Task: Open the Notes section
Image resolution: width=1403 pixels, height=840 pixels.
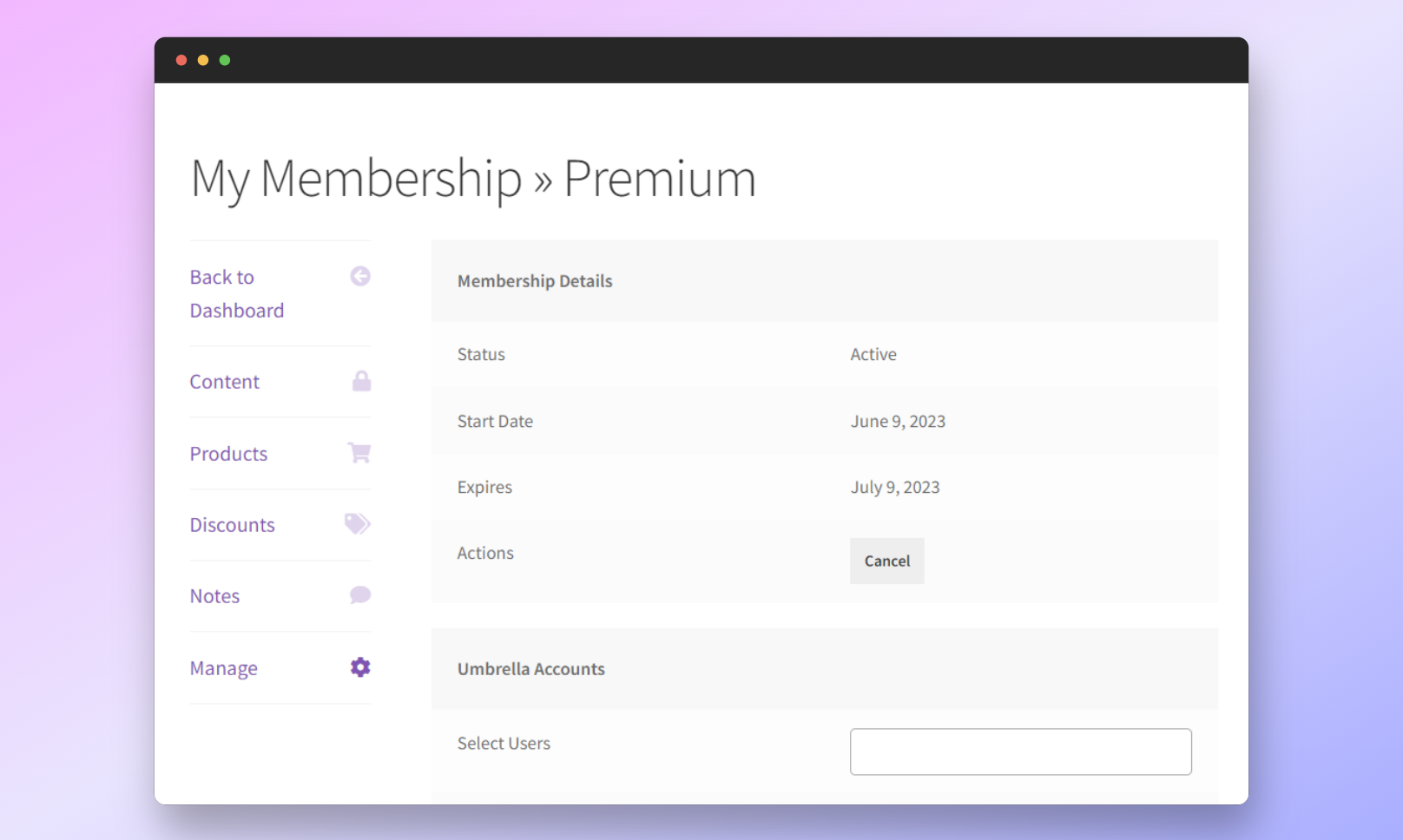Action: coord(215,596)
